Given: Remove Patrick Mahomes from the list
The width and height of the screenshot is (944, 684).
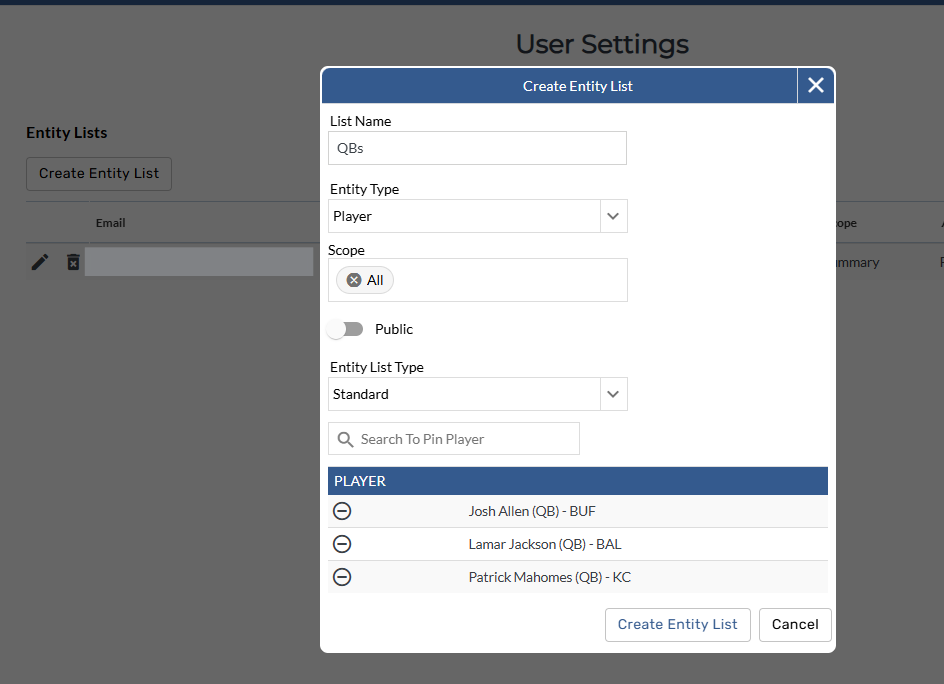Looking at the screenshot, I should [x=342, y=577].
